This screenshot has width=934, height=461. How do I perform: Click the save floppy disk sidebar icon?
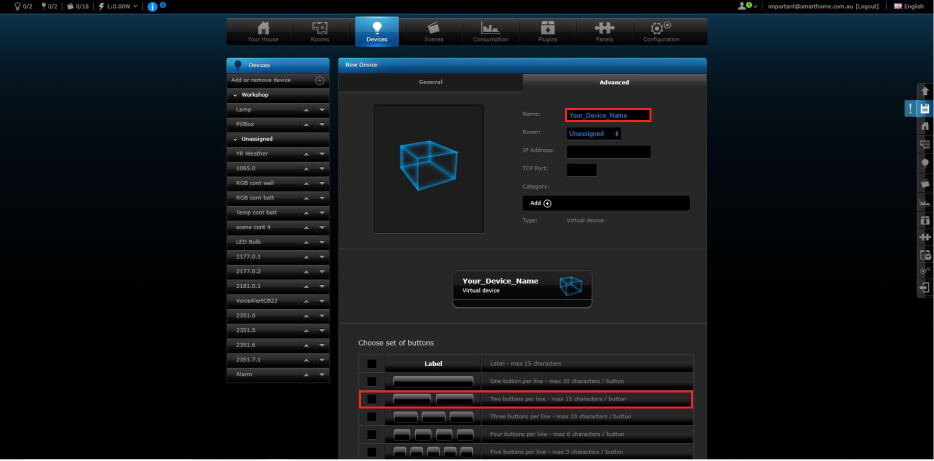tap(924, 109)
